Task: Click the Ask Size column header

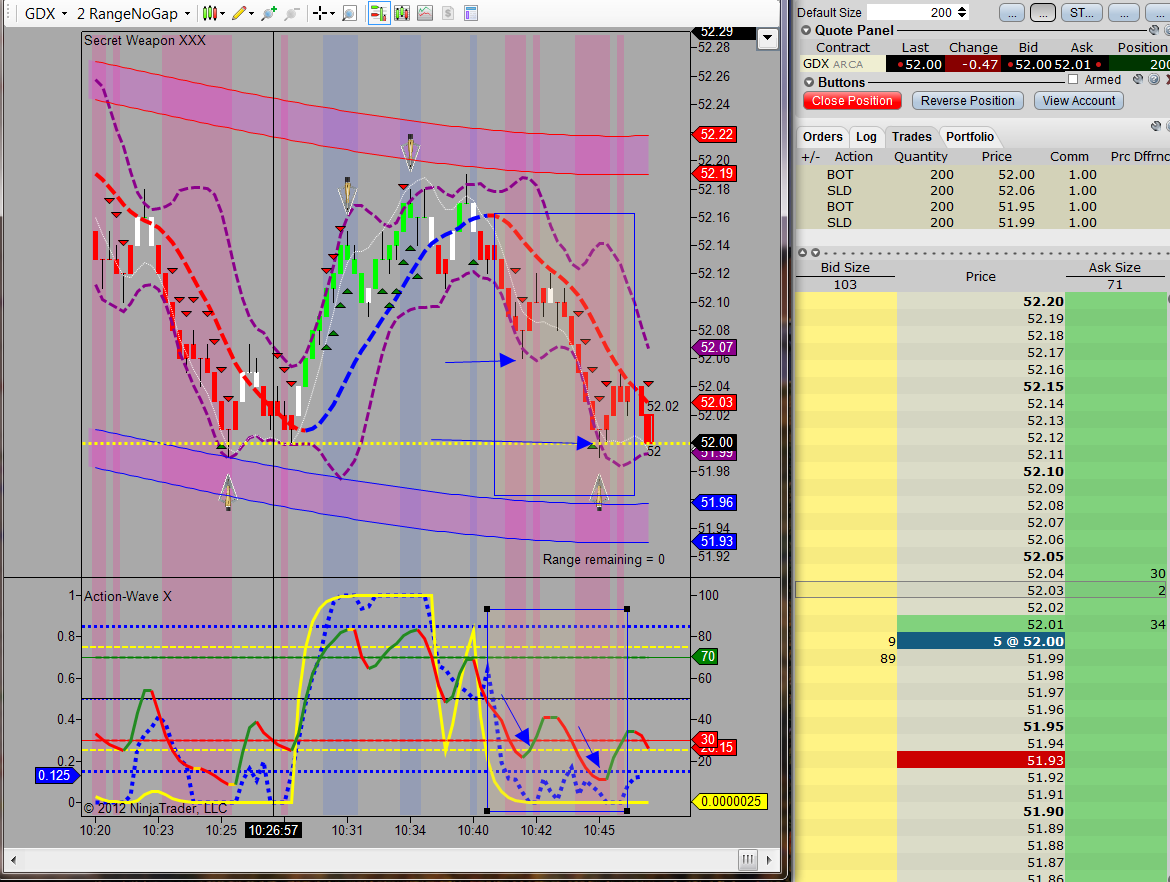Action: 1114,267
